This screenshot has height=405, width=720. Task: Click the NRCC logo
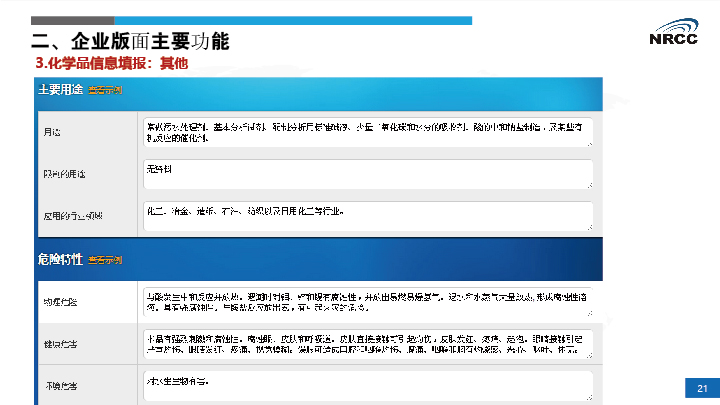coord(674,30)
